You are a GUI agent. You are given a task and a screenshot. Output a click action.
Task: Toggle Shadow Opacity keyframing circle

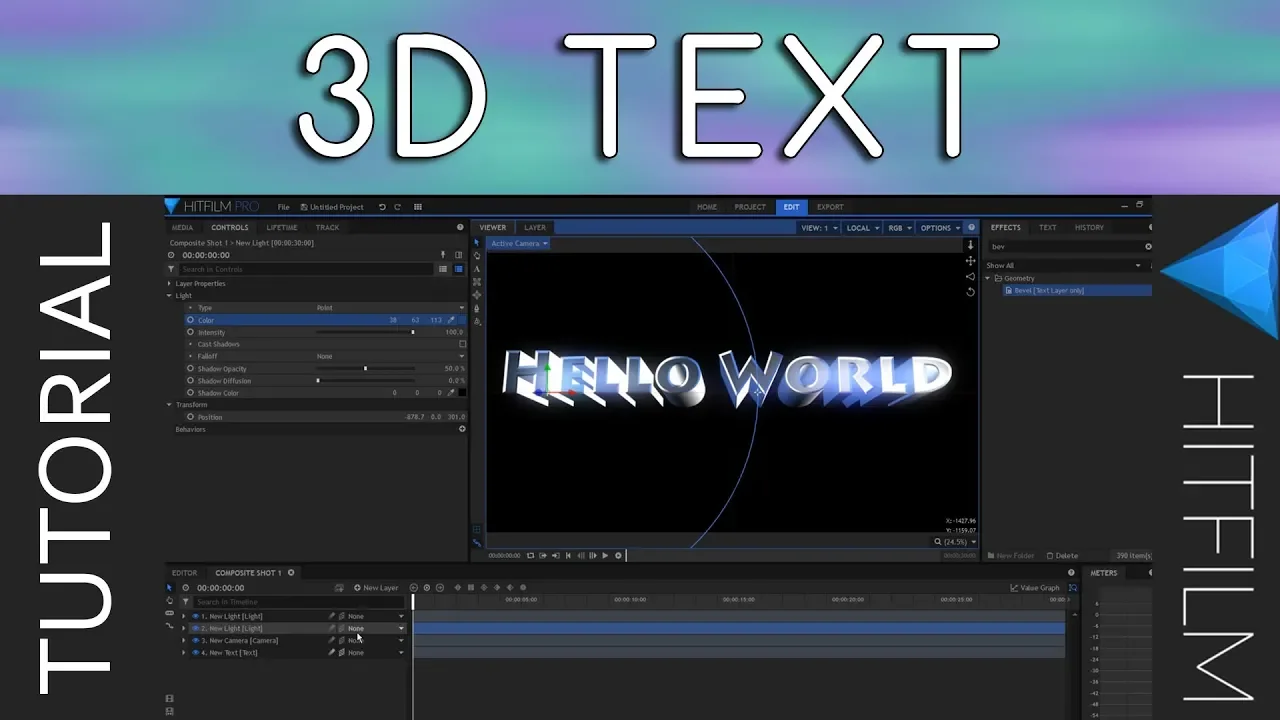[x=190, y=369]
